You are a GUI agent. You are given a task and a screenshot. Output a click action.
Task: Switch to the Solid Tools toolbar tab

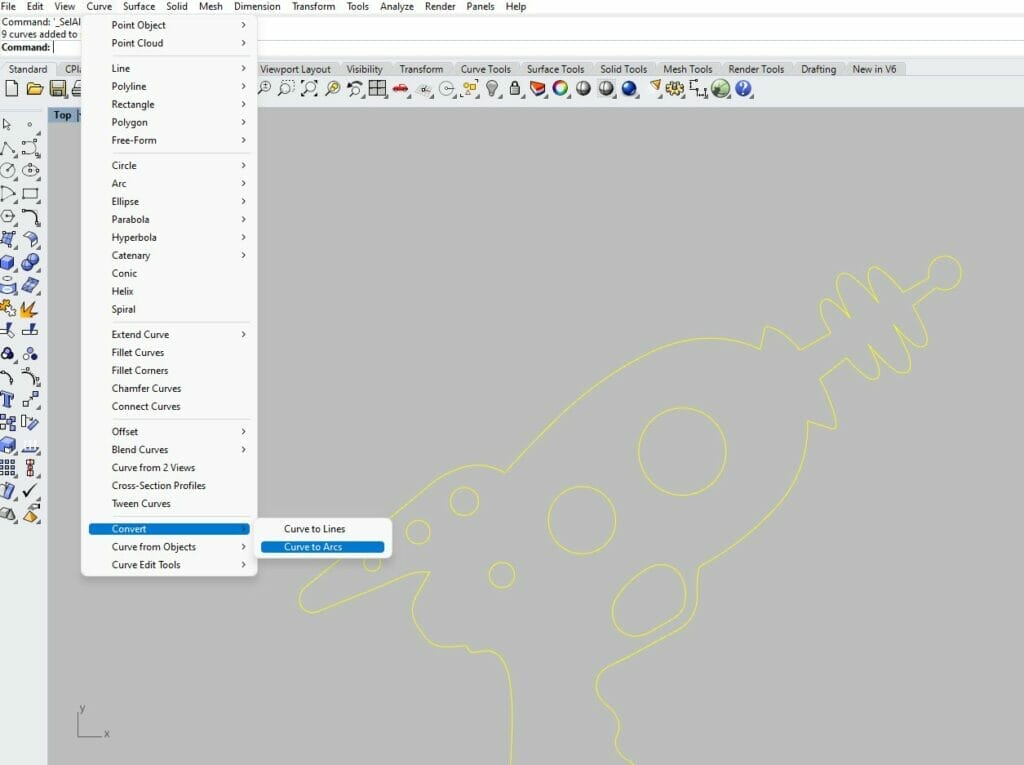(623, 69)
